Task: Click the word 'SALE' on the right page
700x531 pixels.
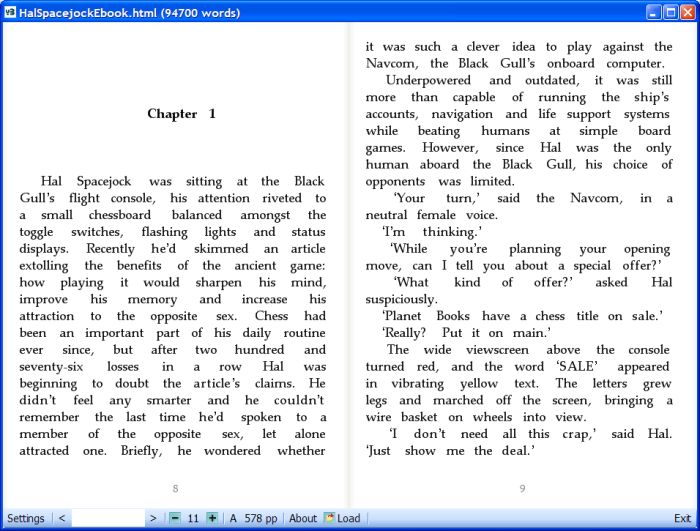Action: coord(577,366)
